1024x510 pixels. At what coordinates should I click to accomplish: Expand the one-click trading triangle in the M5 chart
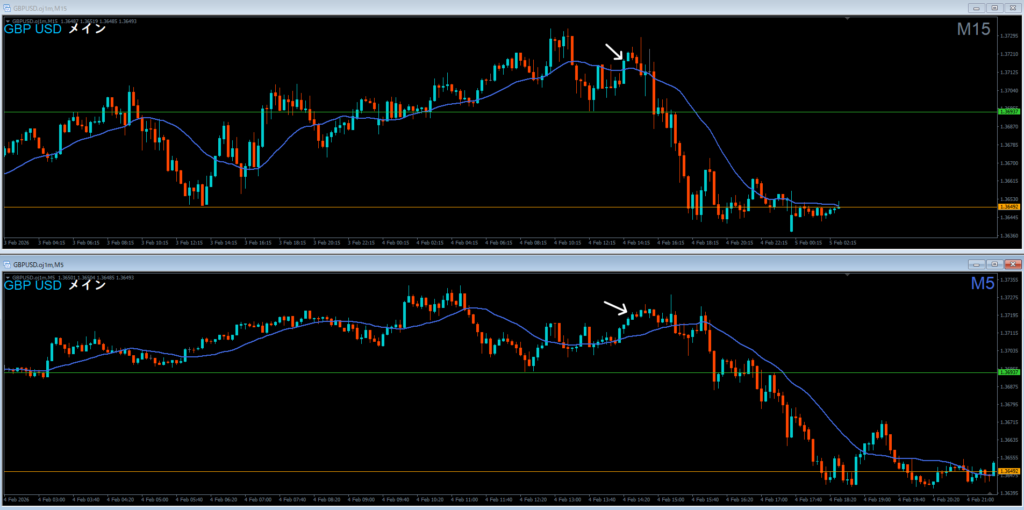click(x=7, y=278)
